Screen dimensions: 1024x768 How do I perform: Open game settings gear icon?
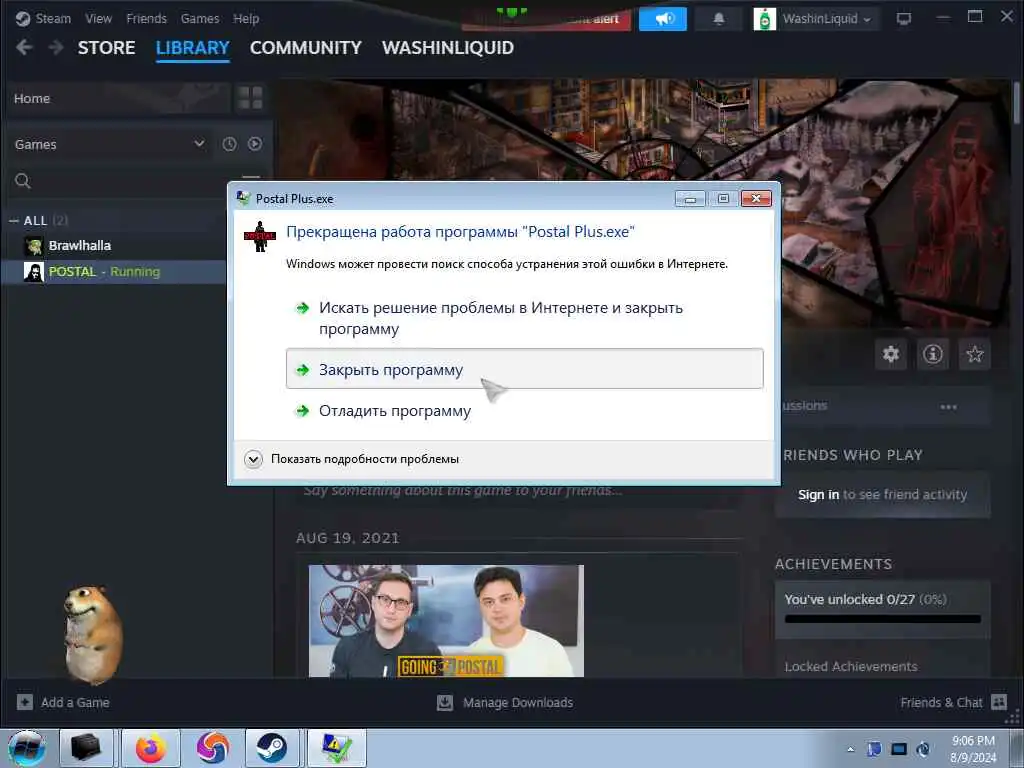pyautogui.click(x=891, y=355)
